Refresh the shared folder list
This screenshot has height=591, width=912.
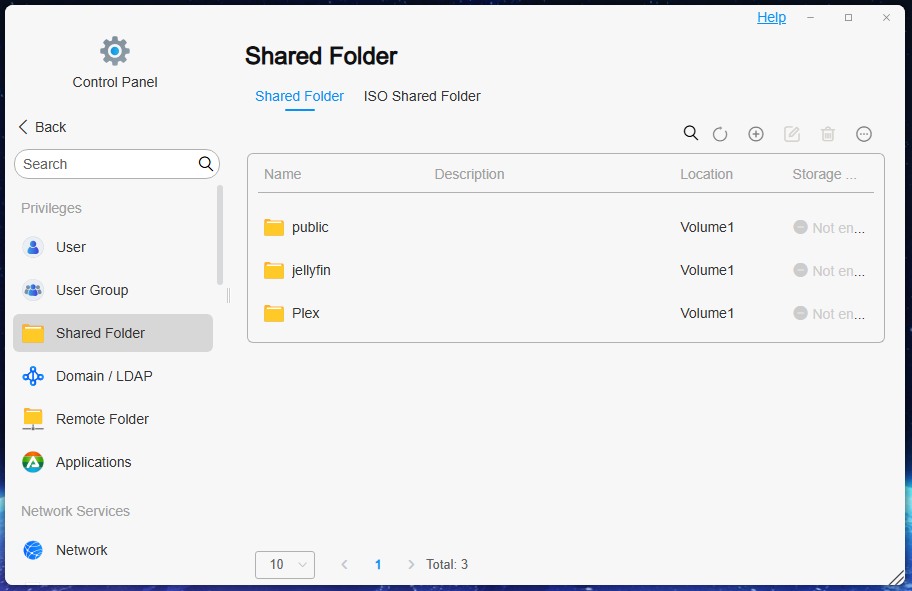coord(720,134)
